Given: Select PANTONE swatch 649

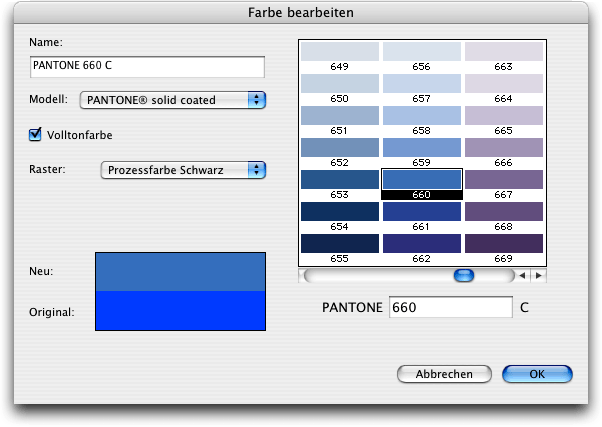Looking at the screenshot, I should tap(340, 51).
